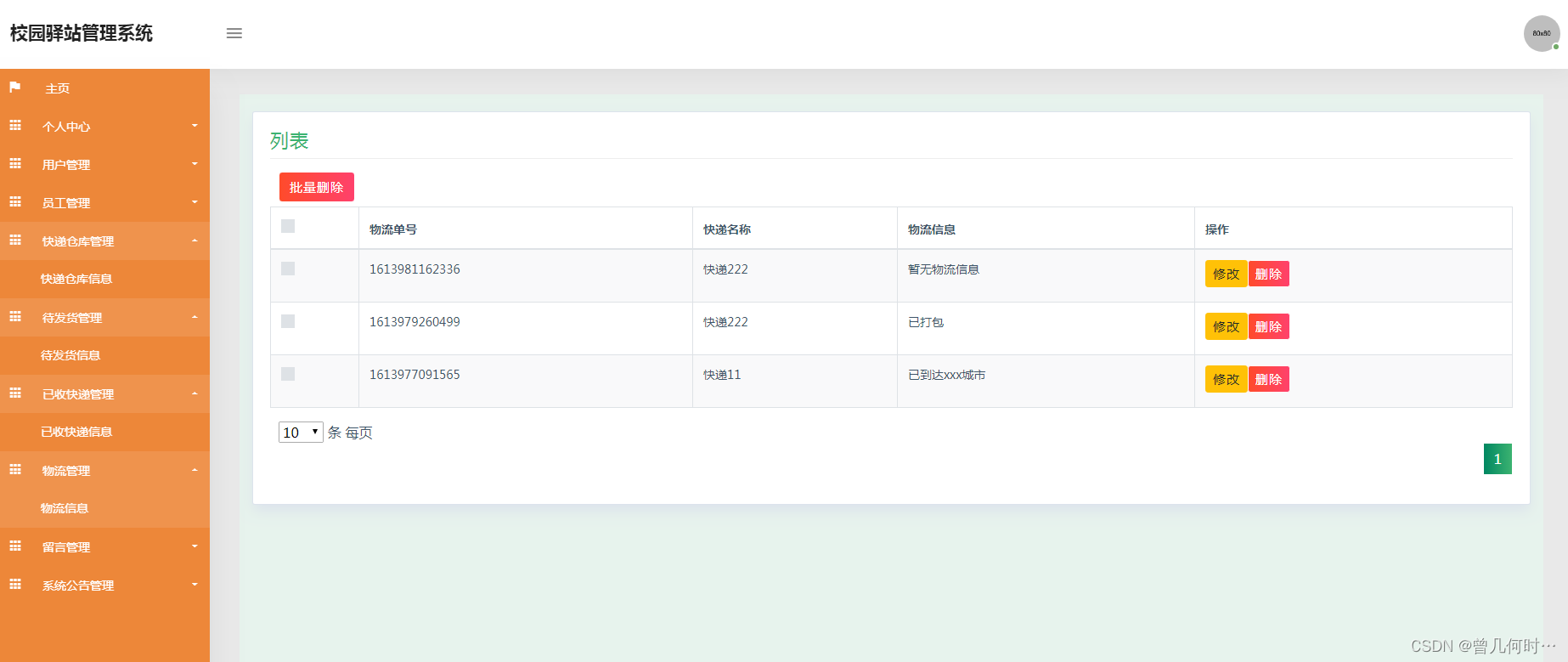
Task: Click grid icon beside 员工管理
Action: pyautogui.click(x=15, y=202)
